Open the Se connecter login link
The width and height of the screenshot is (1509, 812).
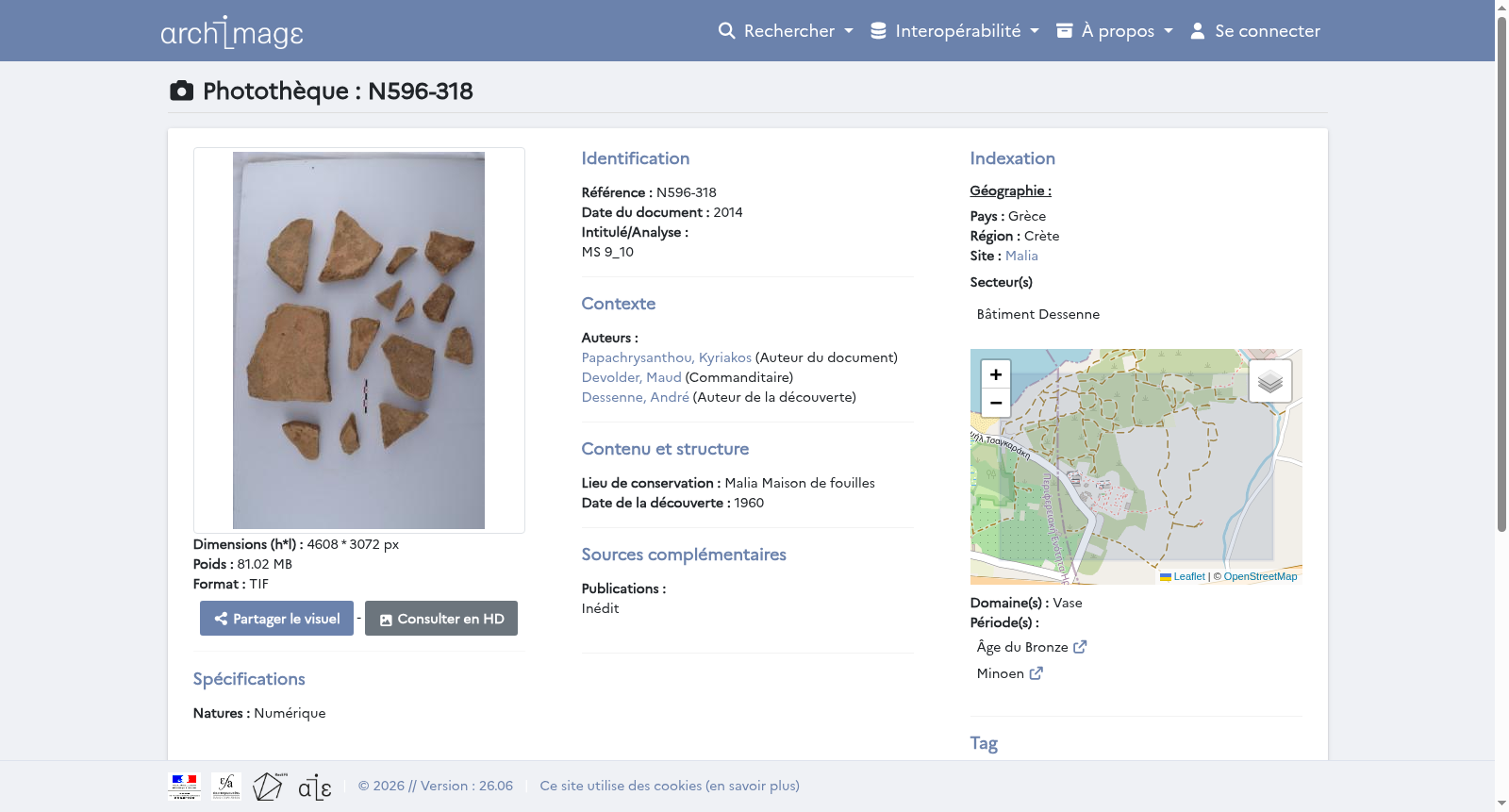tap(1255, 31)
